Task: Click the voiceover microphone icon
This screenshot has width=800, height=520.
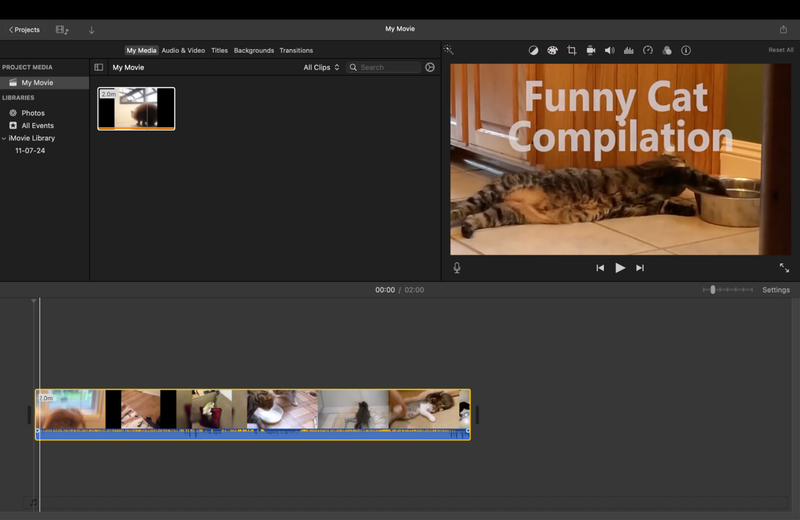Action: [x=457, y=268]
